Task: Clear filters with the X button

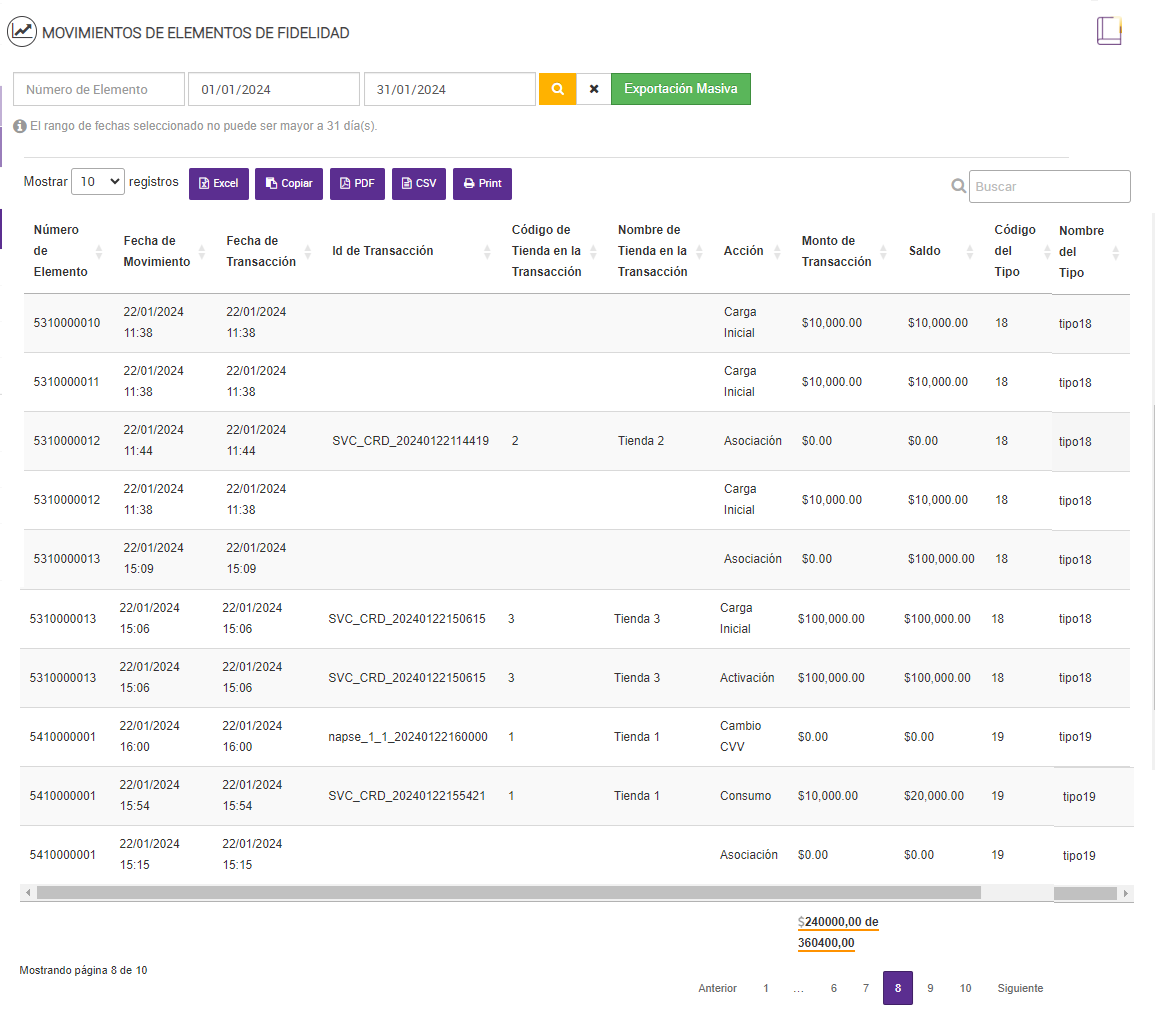Action: tap(593, 89)
